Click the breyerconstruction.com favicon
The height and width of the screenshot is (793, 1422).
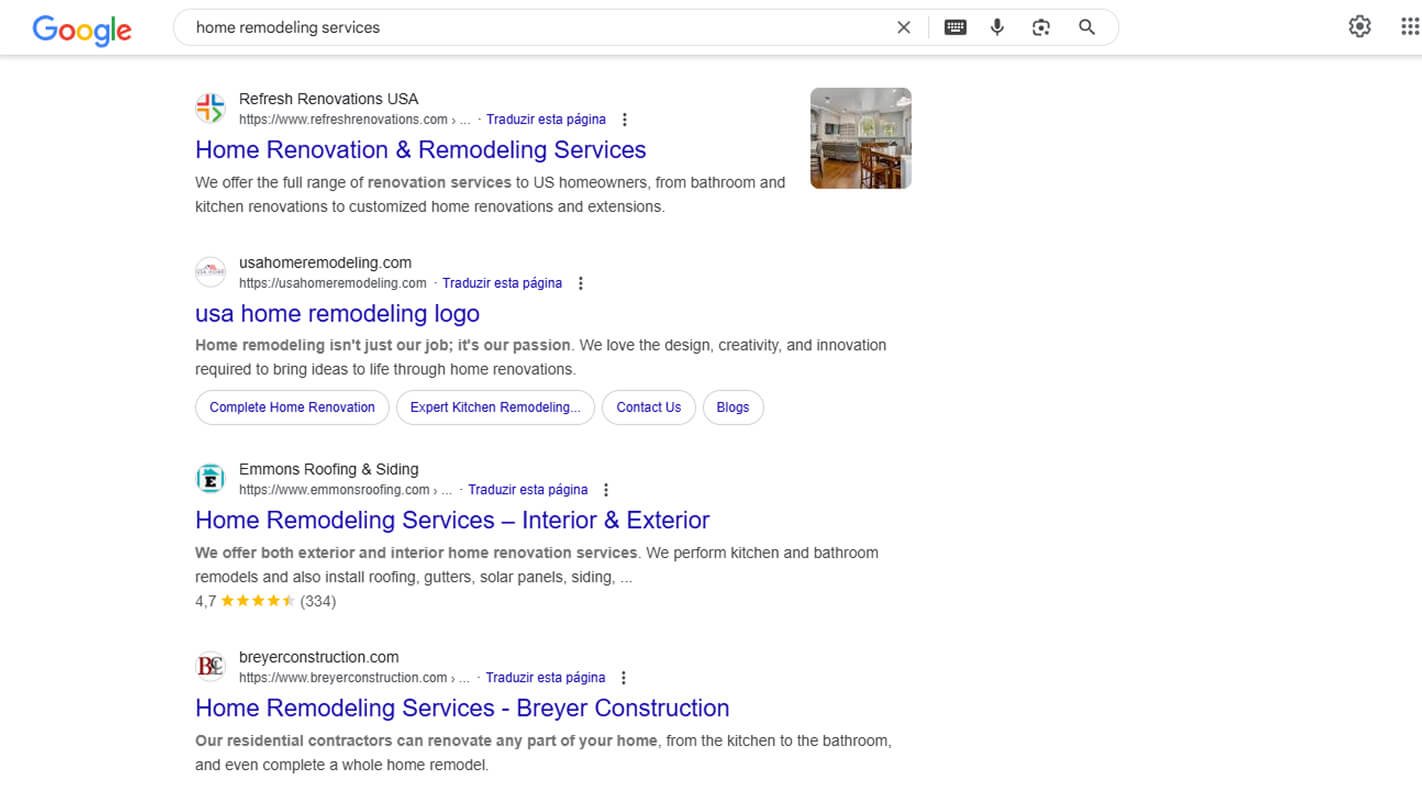coord(210,666)
